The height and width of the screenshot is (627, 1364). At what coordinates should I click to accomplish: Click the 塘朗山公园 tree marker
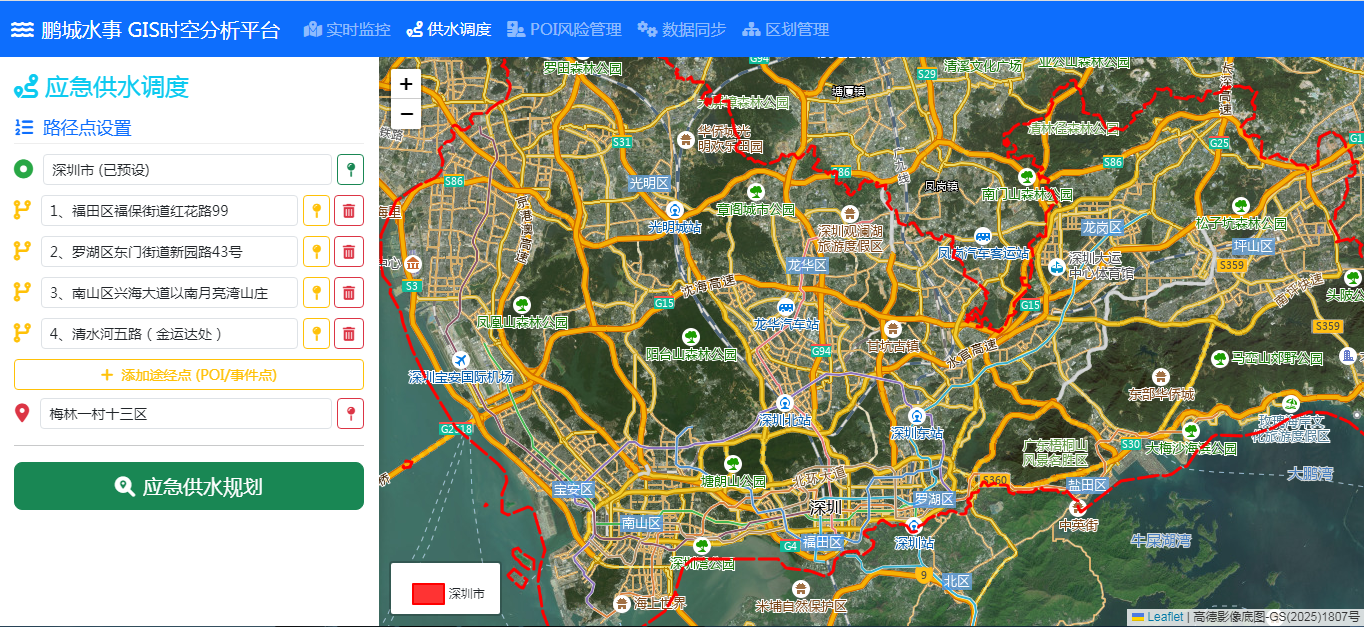[x=733, y=463]
